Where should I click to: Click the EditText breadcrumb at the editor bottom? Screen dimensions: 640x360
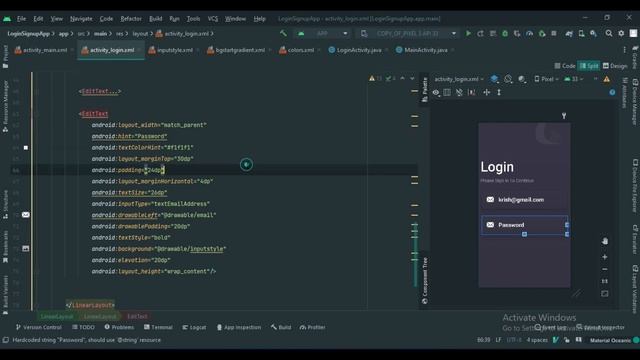point(137,316)
